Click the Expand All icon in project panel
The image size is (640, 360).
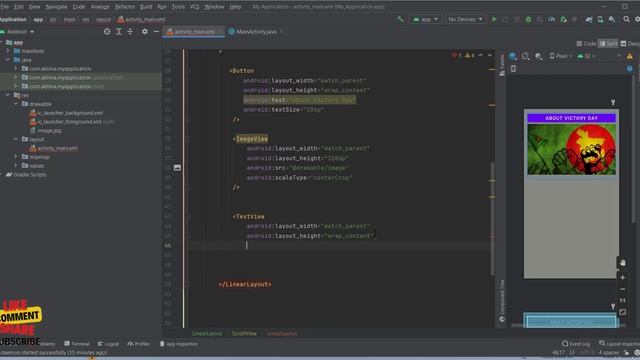pyautogui.click(x=119, y=31)
